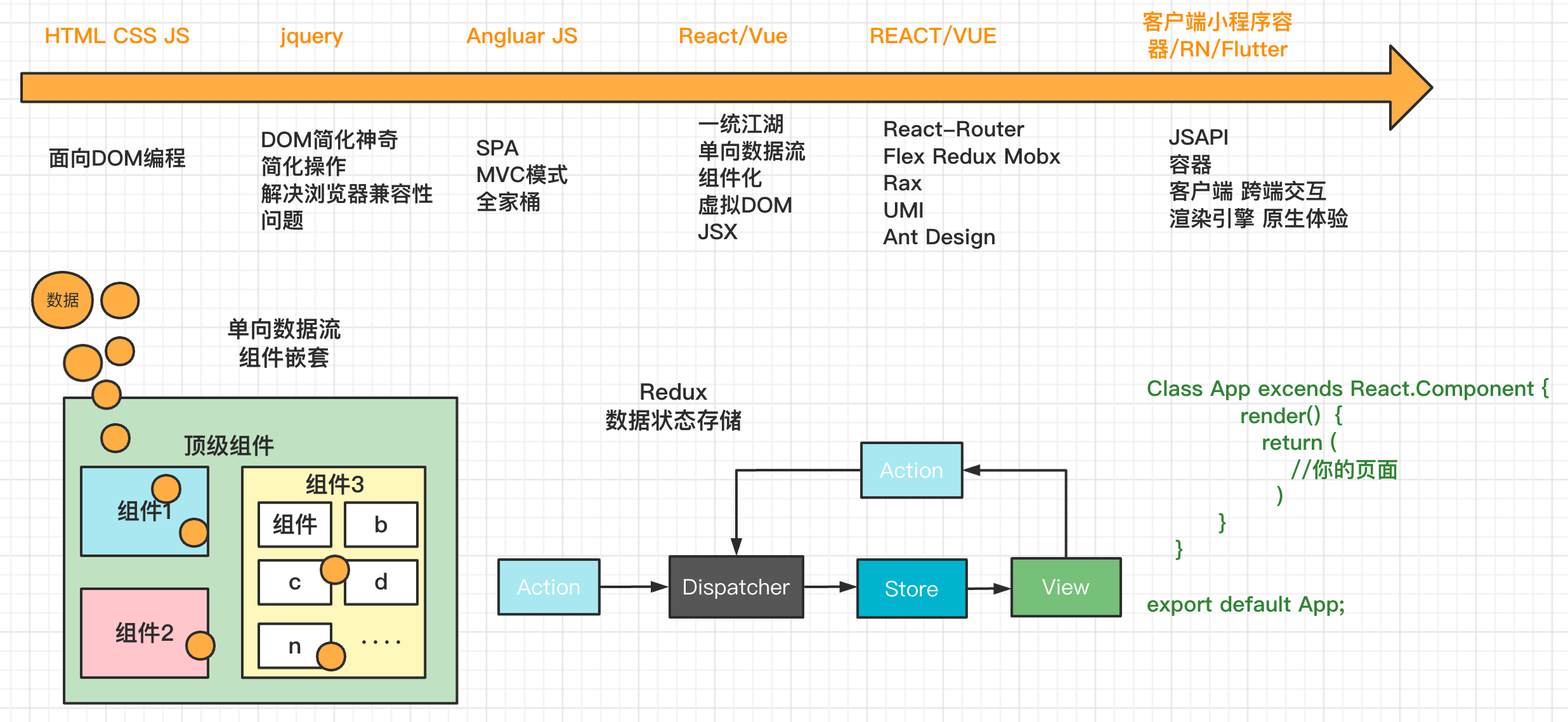Select the 顶级组件 label text
This screenshot has height=722, width=1568.
[x=228, y=445]
